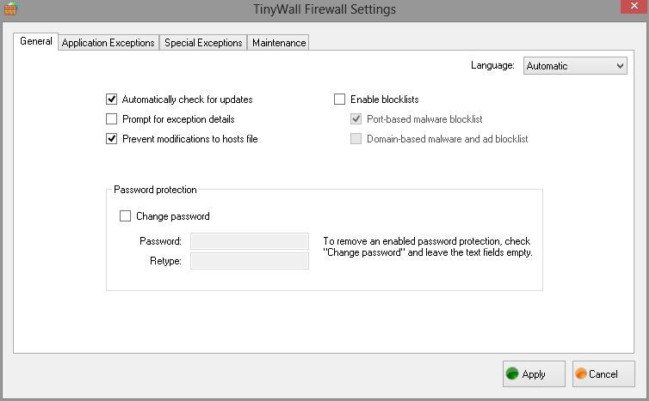
Task: Open the Special Exceptions tab
Action: point(203,43)
